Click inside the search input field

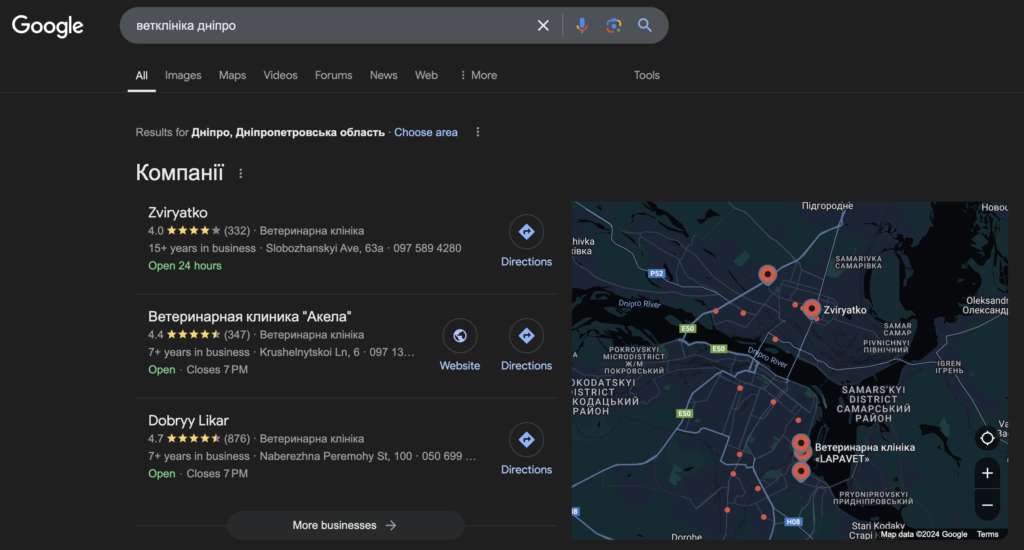click(330, 26)
